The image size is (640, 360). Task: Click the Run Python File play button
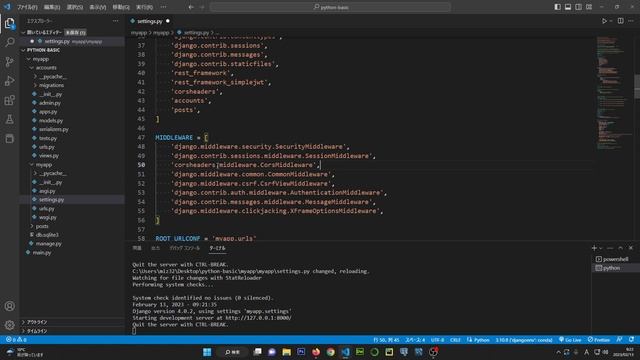pos(604,21)
